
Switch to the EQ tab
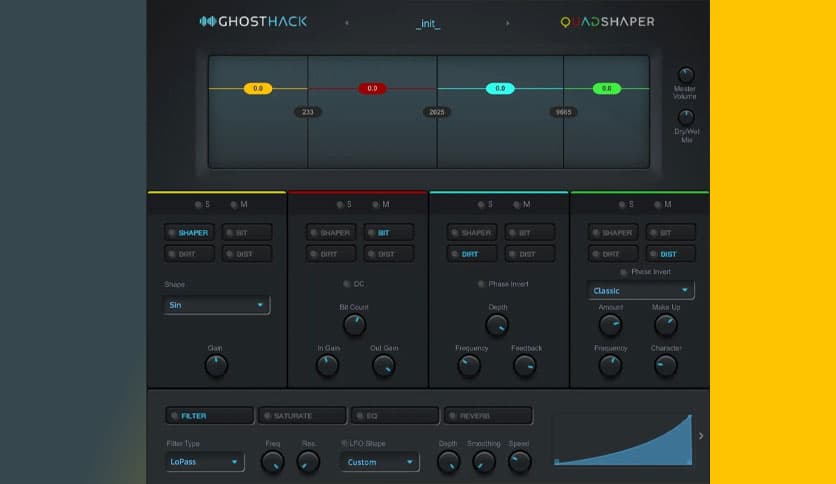coord(395,415)
